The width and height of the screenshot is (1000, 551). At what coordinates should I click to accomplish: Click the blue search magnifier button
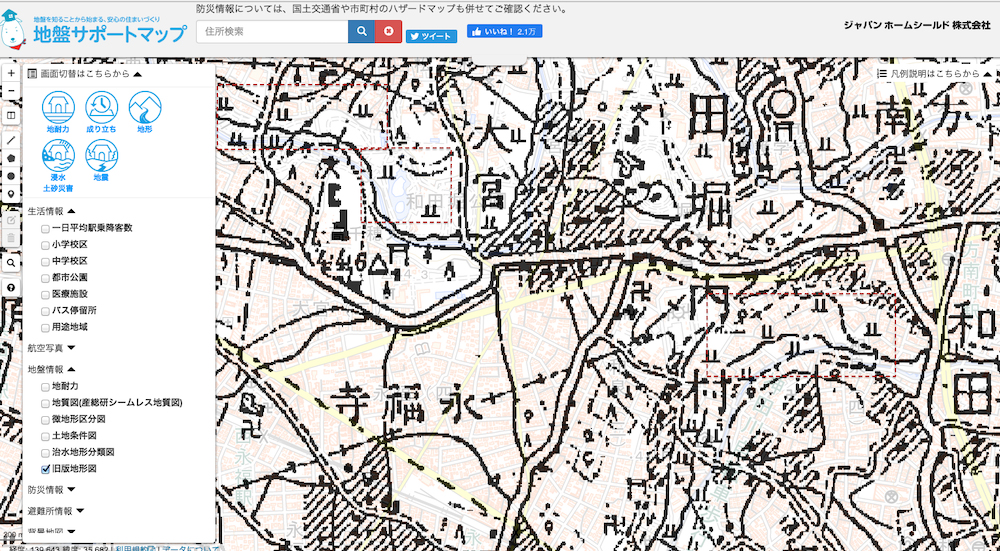coord(362,31)
